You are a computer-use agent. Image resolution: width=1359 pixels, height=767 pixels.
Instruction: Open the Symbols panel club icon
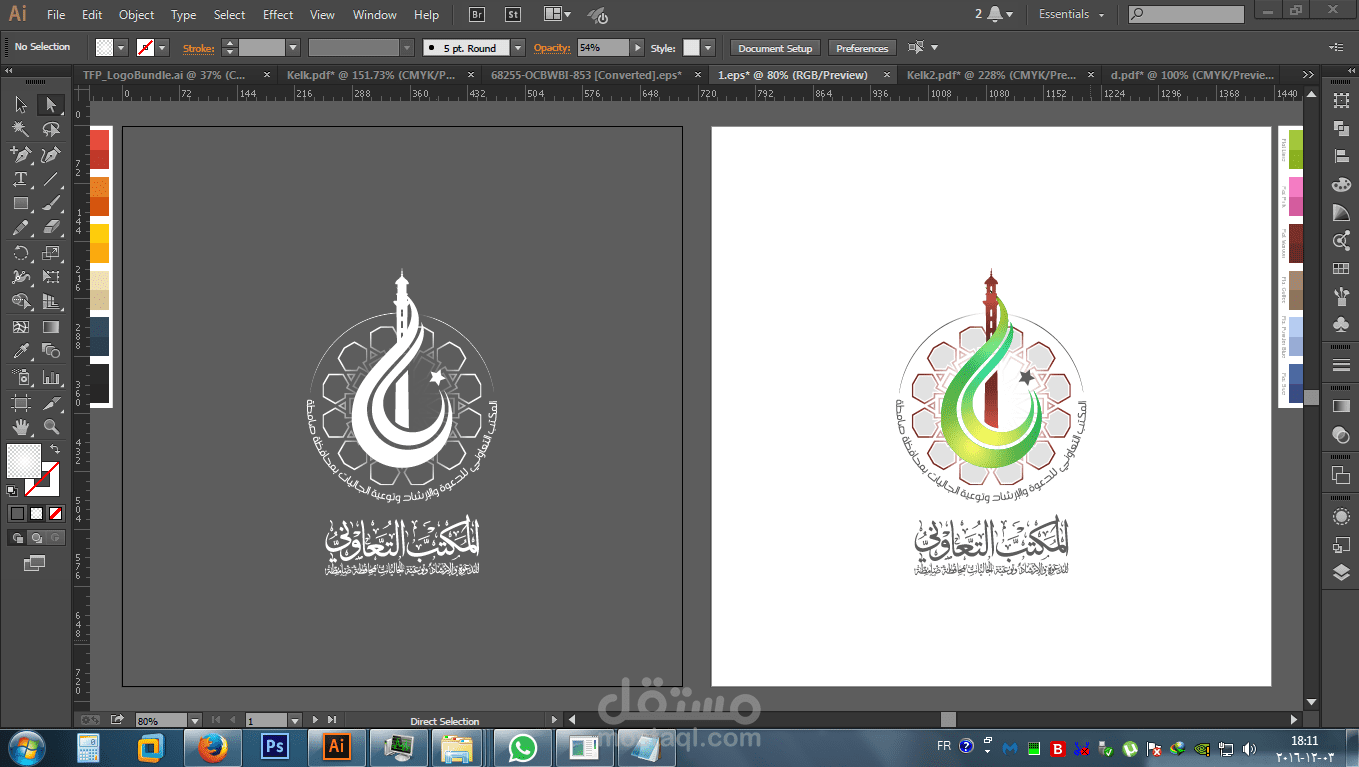1341,324
